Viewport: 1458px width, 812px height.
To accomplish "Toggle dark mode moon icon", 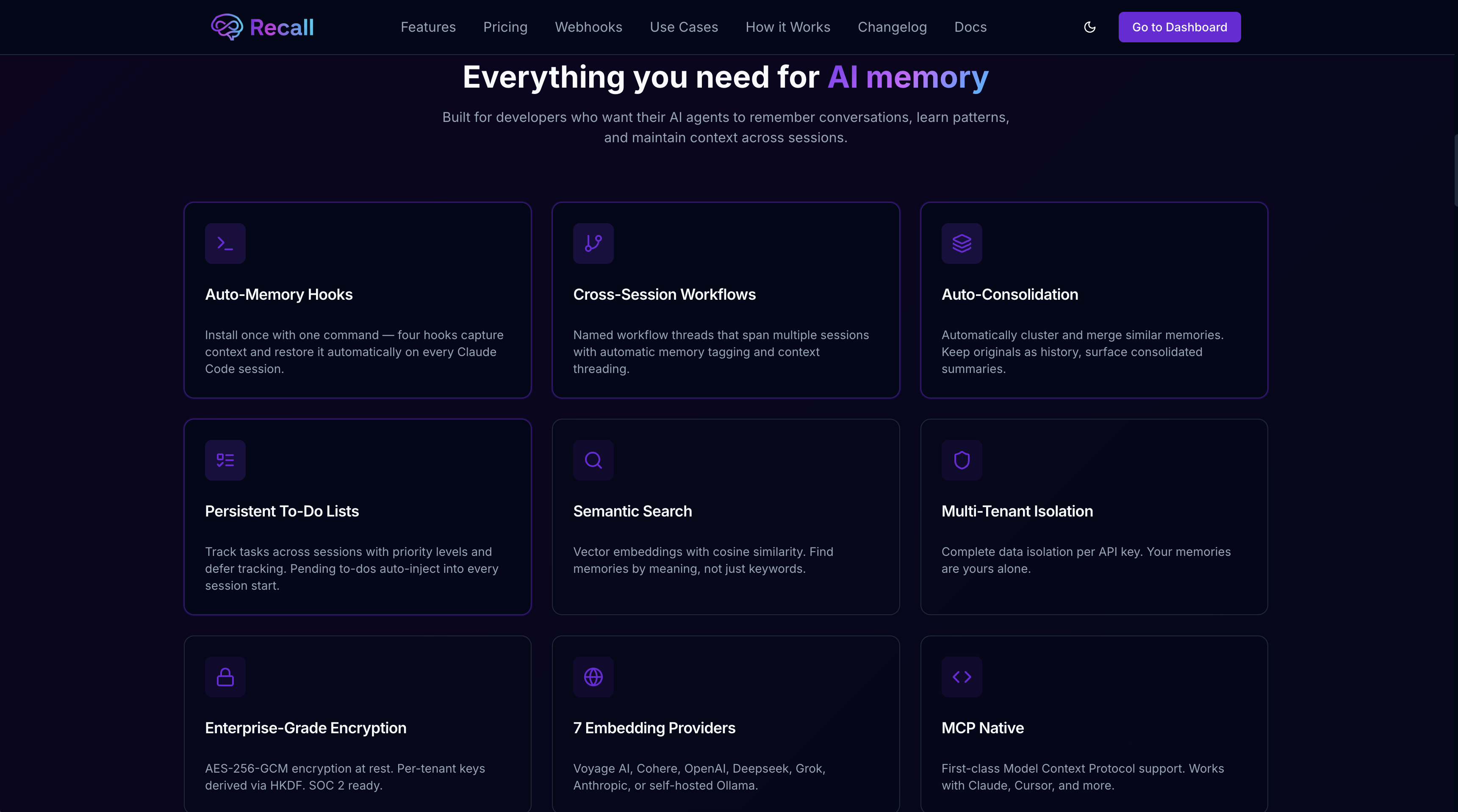I will (x=1089, y=27).
